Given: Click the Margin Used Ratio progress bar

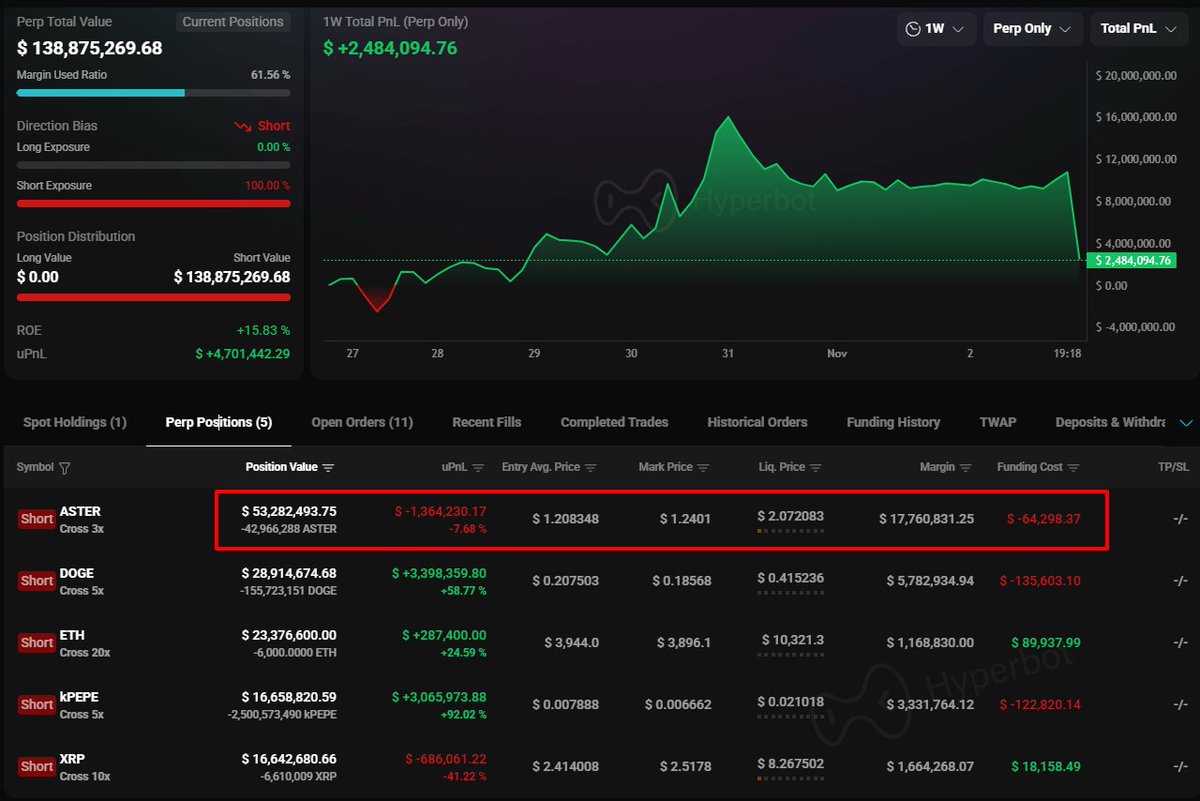Looking at the screenshot, I should pyautogui.click(x=153, y=93).
